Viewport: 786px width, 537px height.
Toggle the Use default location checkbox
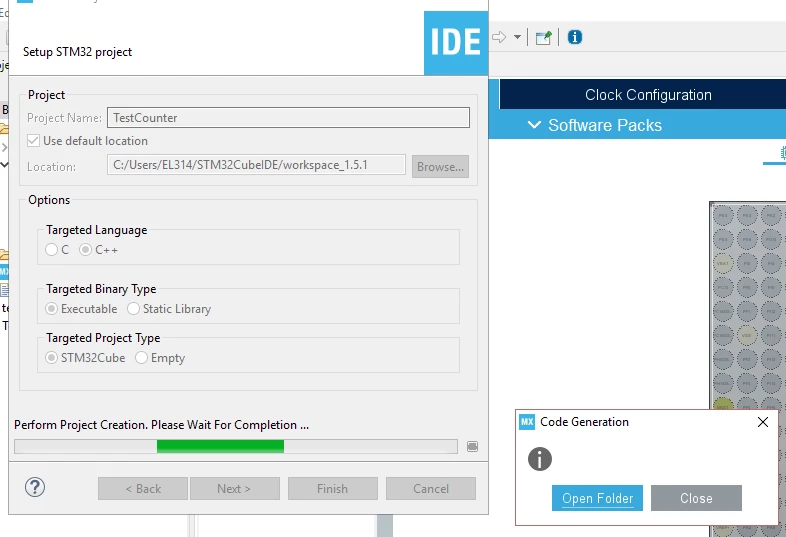tap(34, 141)
